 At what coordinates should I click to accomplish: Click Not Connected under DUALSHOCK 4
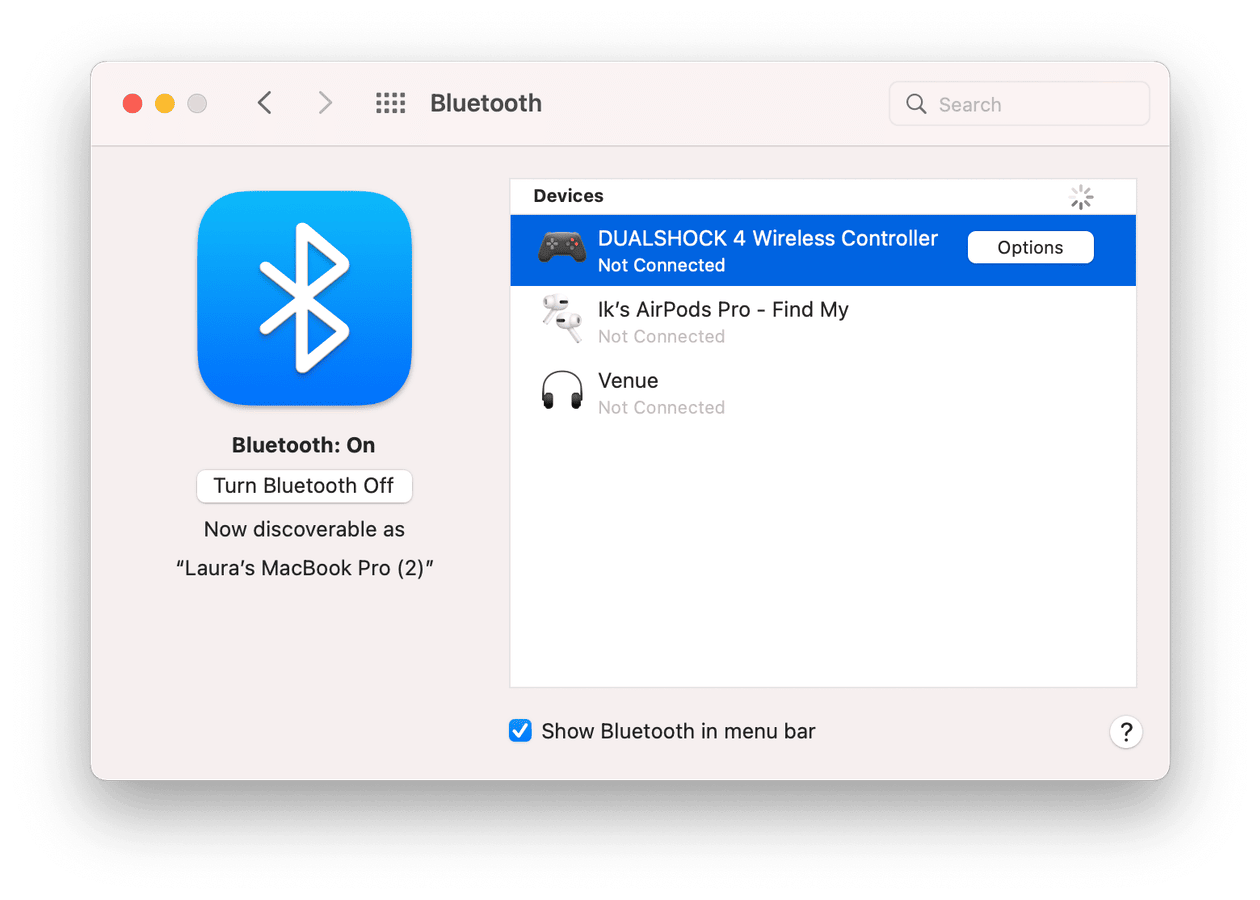[661, 266]
